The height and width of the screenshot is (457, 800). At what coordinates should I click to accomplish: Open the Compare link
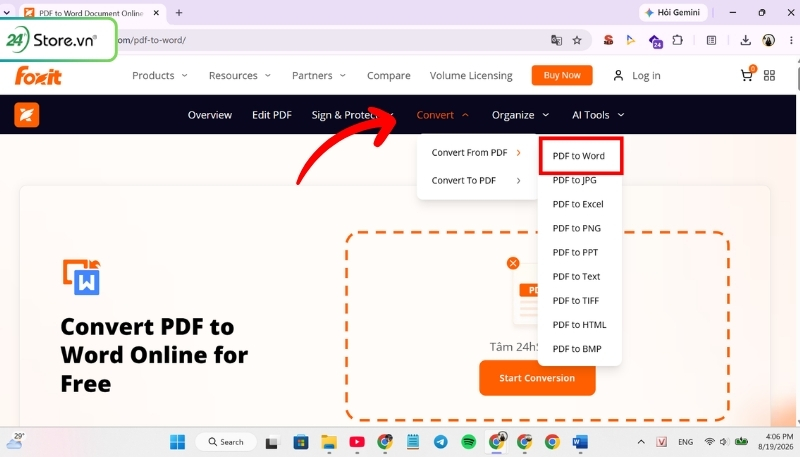tap(389, 75)
